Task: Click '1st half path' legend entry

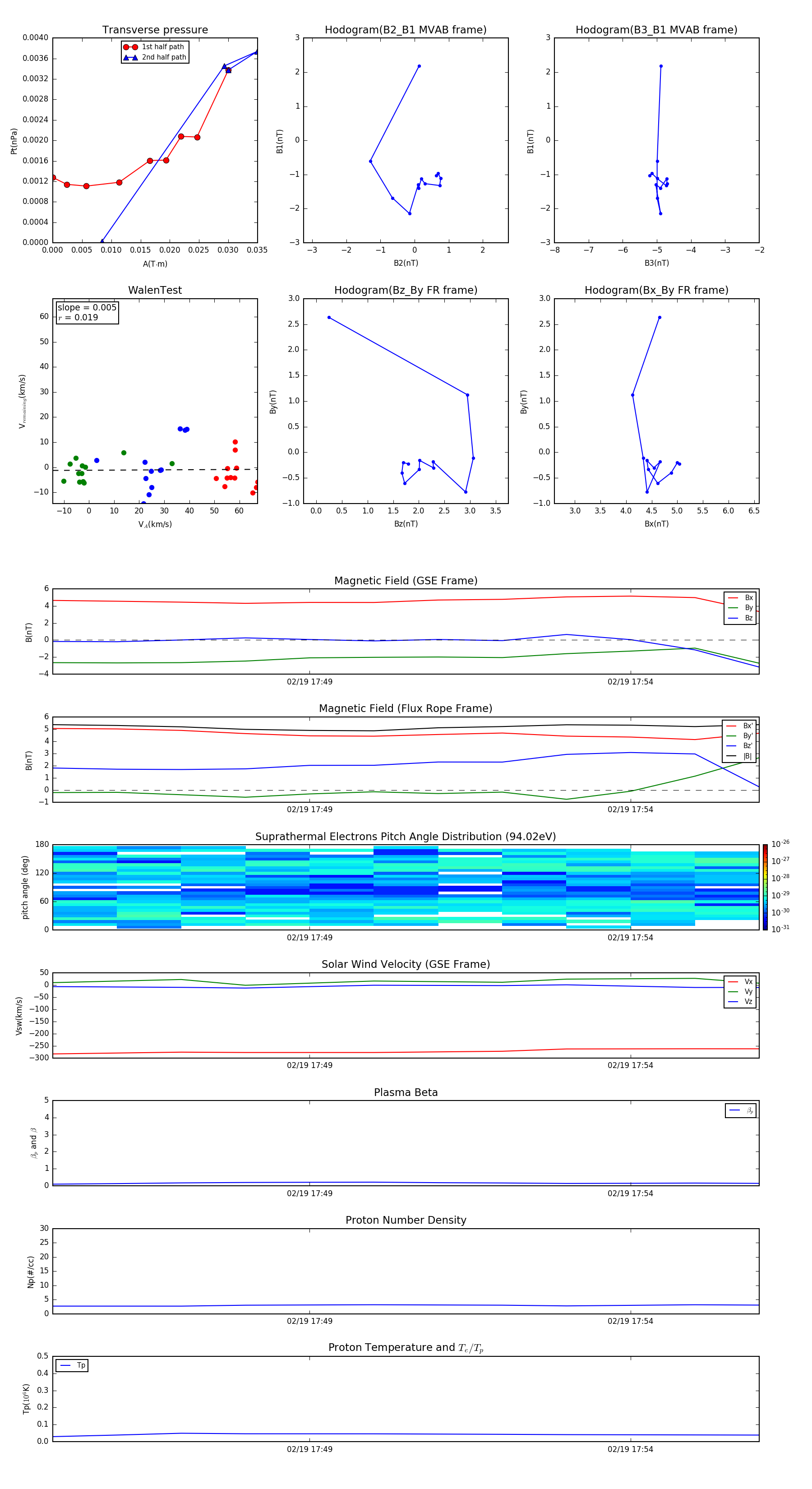Action: point(155,47)
